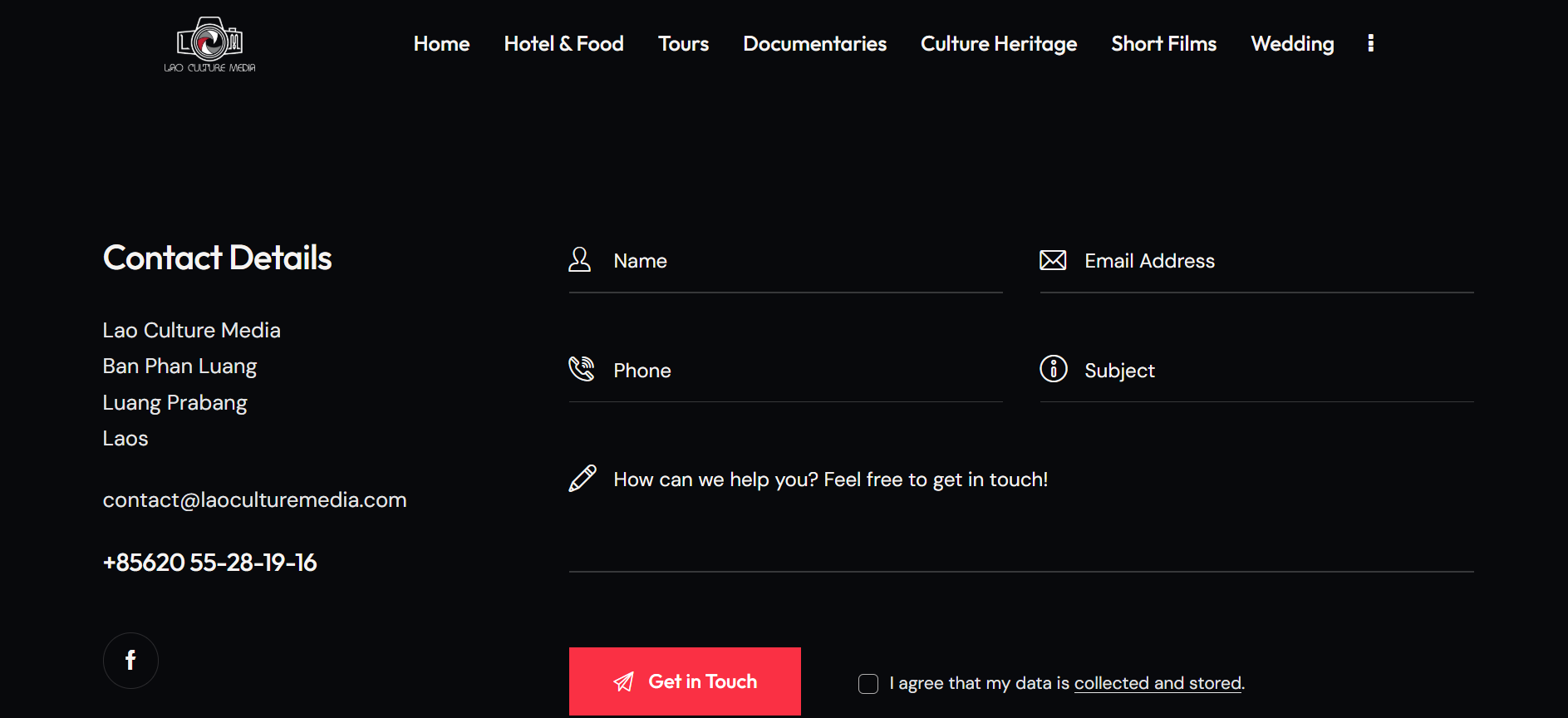Click the pencil icon beside message field
1568x718 pixels.
click(x=582, y=479)
